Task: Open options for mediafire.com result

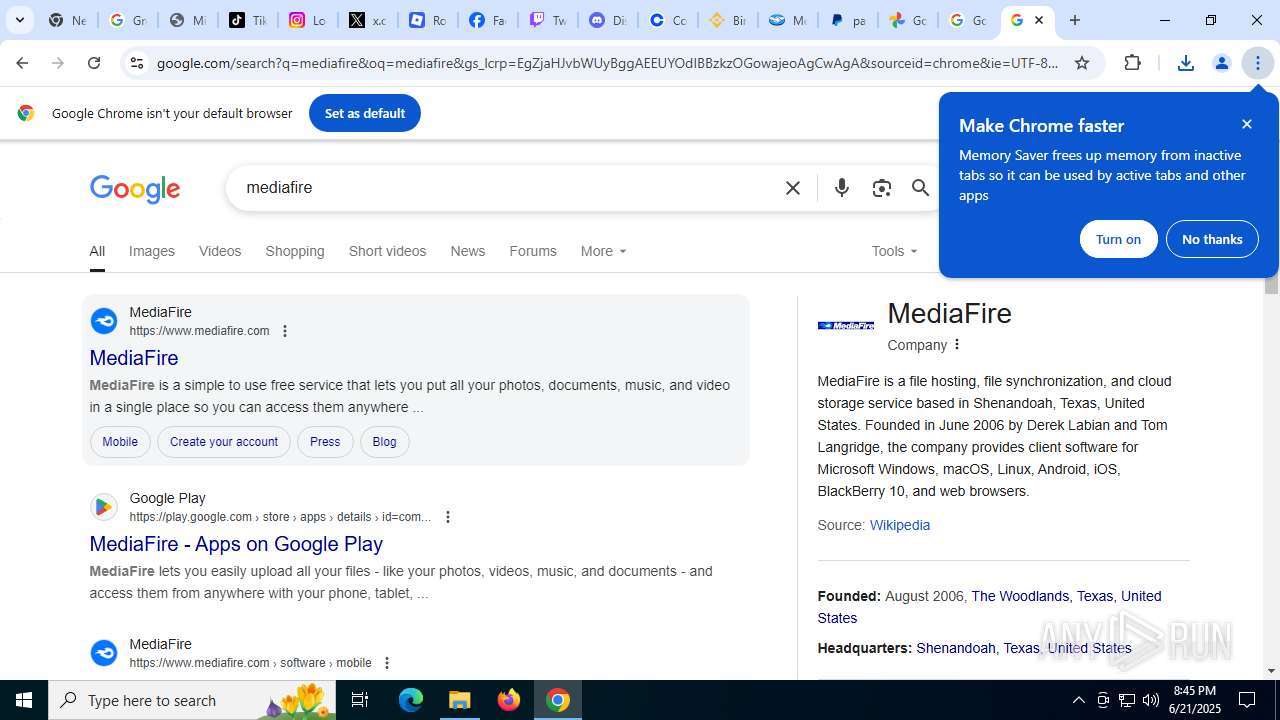Action: (285, 331)
